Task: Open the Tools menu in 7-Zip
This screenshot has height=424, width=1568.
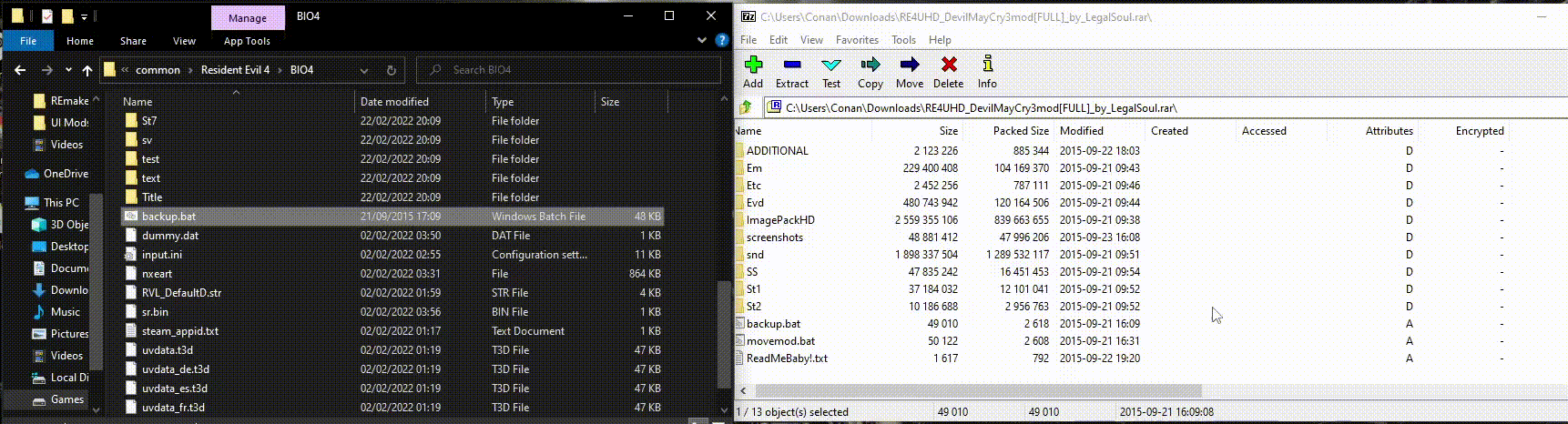Action: point(903,40)
